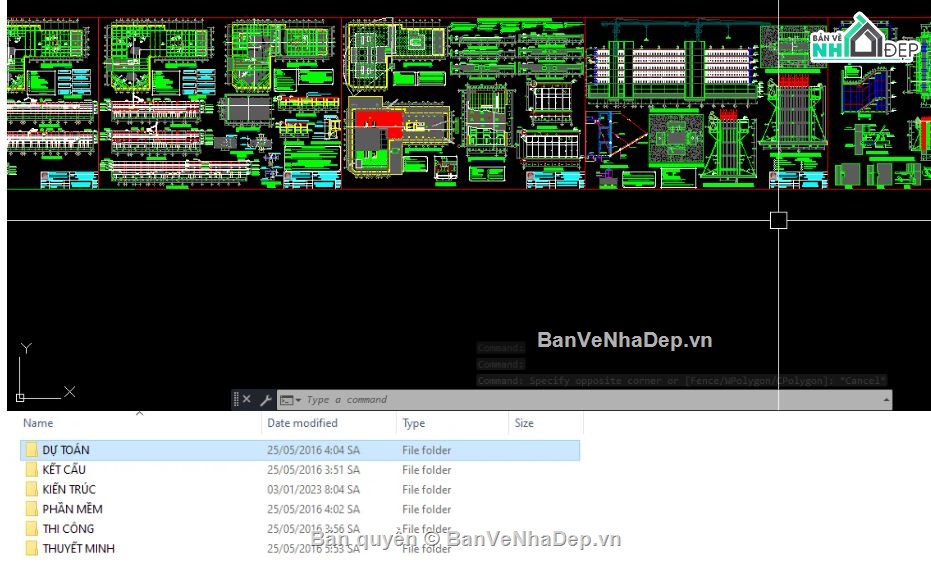
Task: Click the 'Type a command' input field
Action: tap(580, 400)
